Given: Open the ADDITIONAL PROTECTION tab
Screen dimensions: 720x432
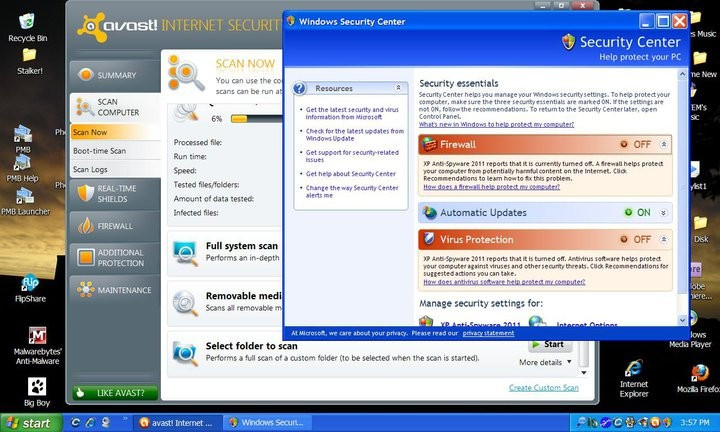Looking at the screenshot, I should point(115,258).
